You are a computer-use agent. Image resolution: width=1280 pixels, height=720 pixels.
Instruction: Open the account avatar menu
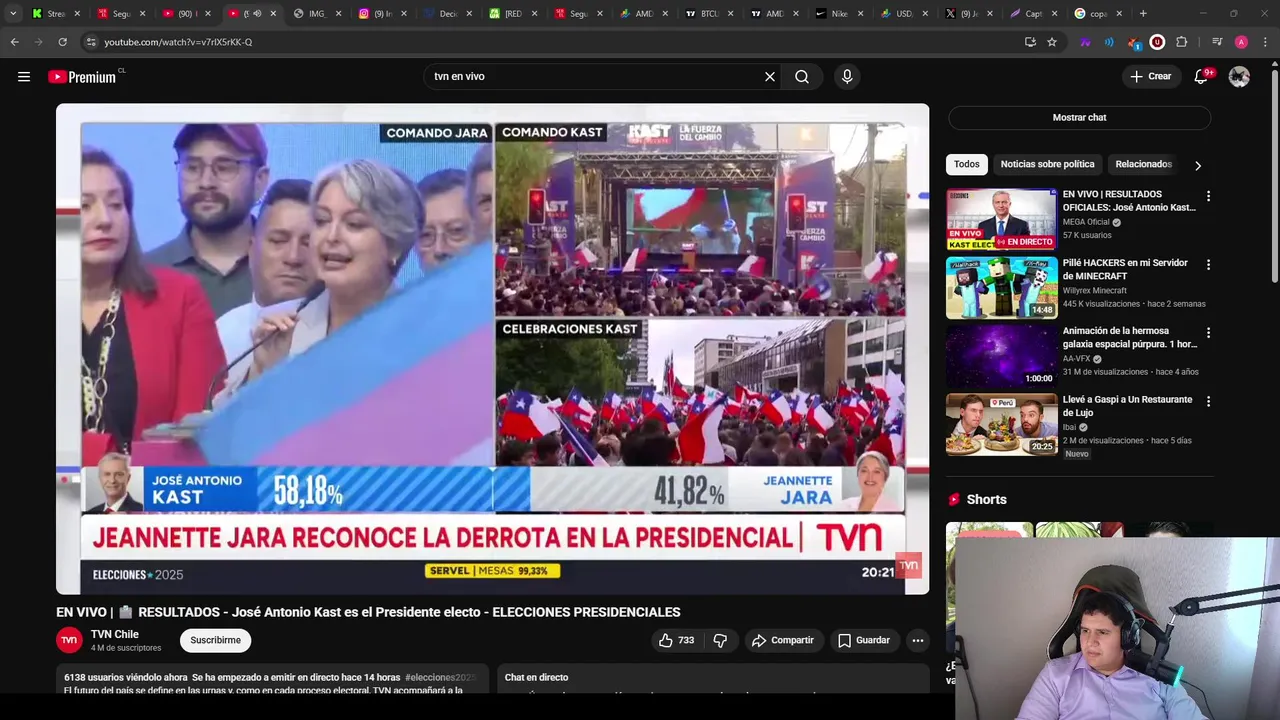click(x=1239, y=76)
